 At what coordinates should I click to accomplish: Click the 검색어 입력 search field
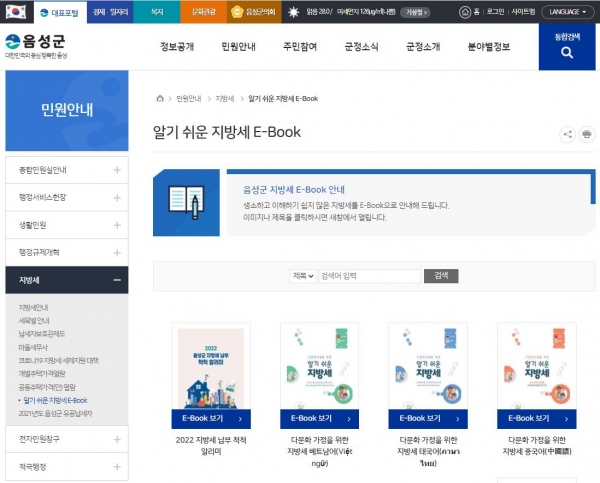368,276
